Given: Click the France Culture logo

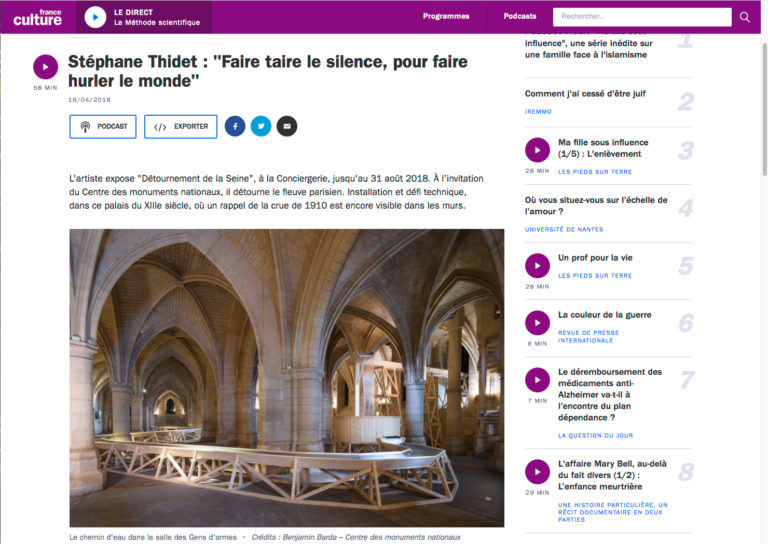Looking at the screenshot, I should tap(38, 17).
